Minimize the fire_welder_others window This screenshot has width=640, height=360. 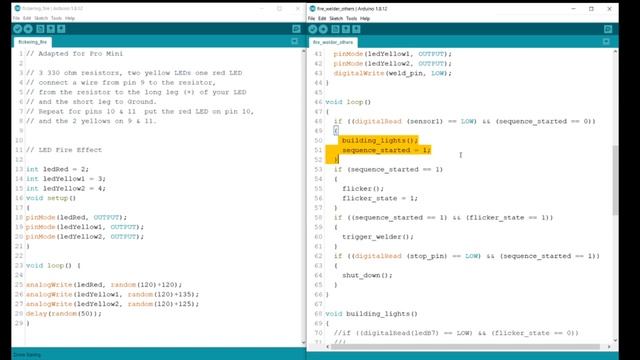573,9
